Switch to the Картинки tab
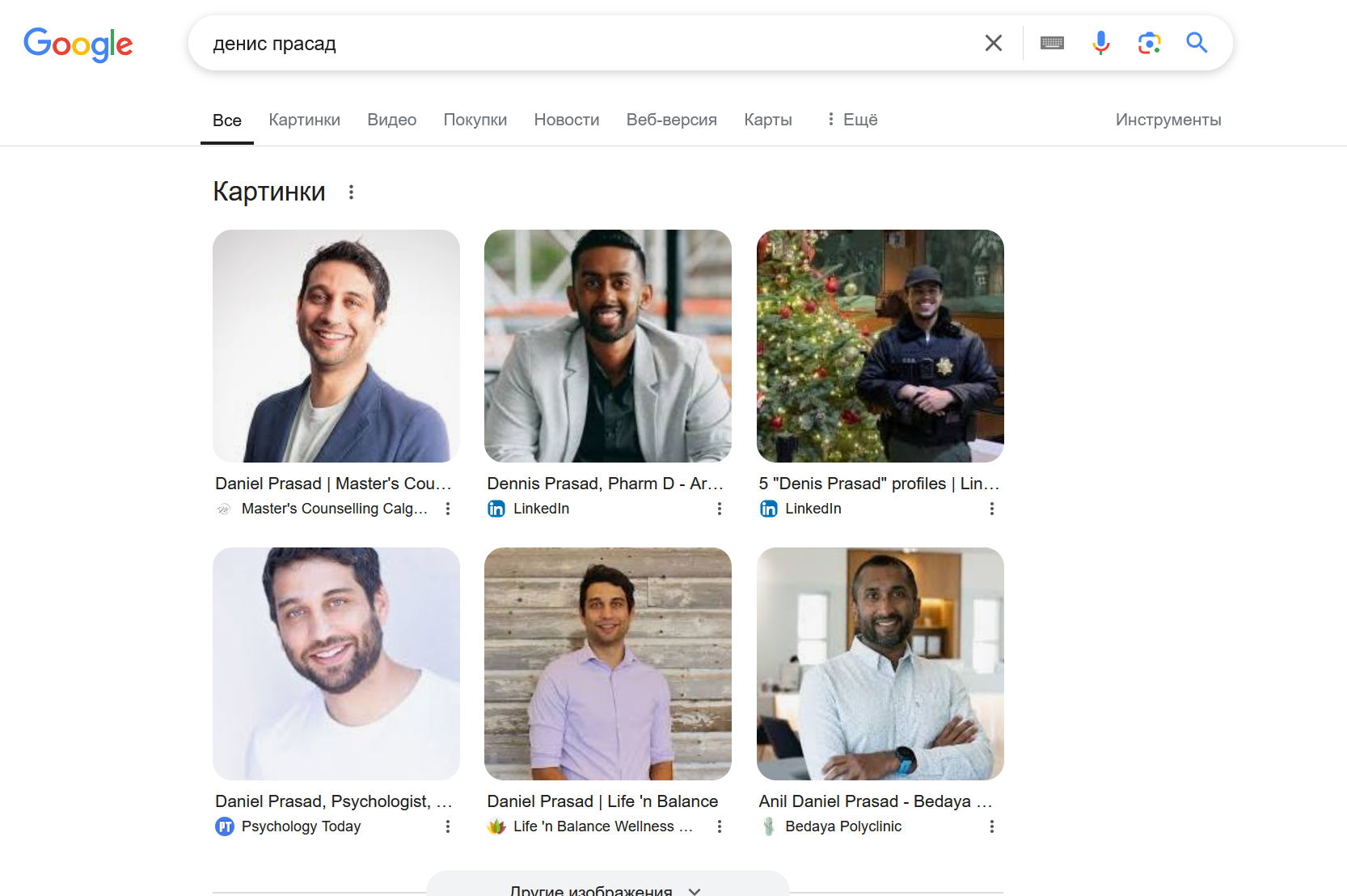Screen dimensions: 1347x896 (304, 120)
